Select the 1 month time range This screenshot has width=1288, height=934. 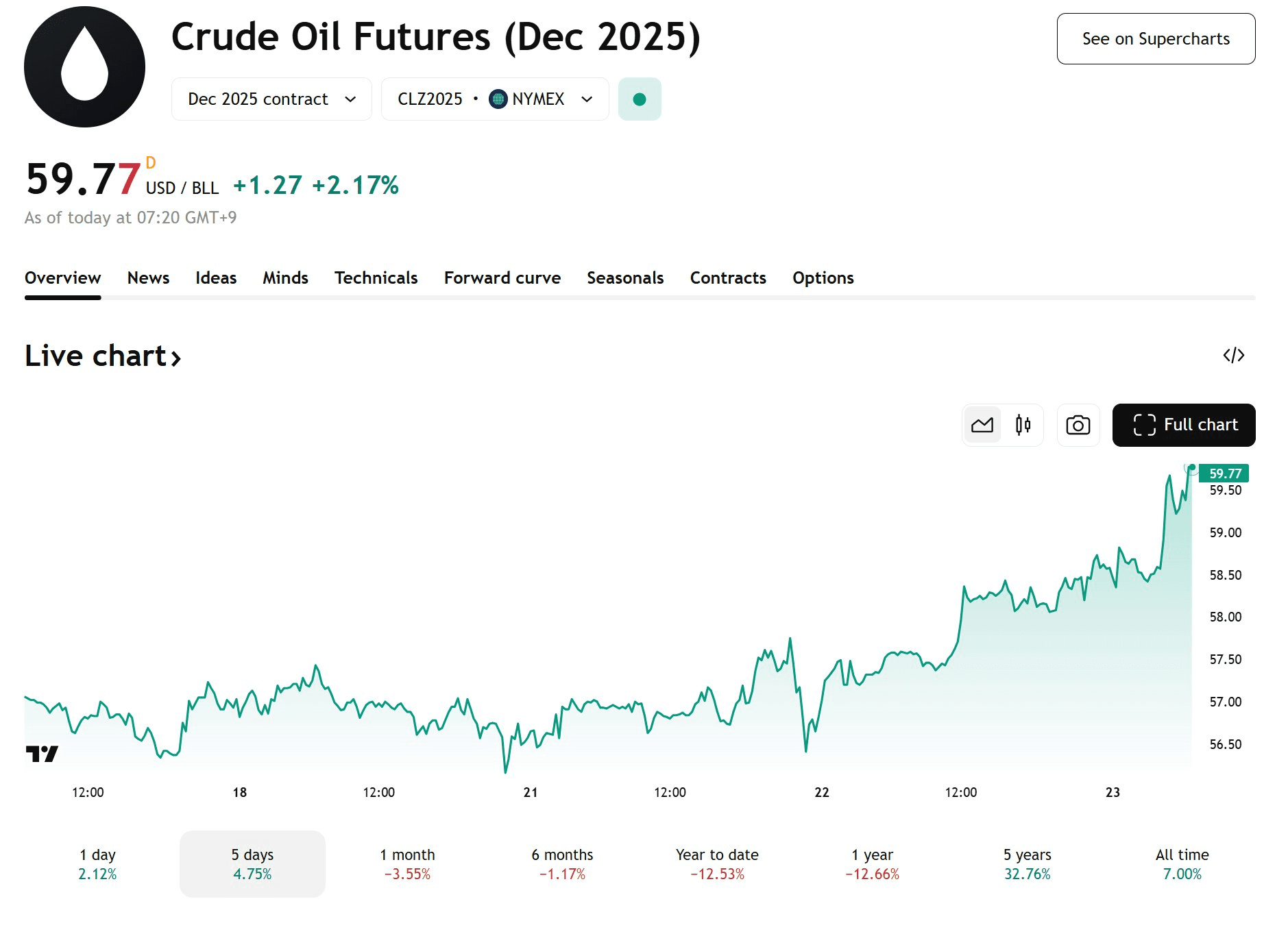coord(407,863)
